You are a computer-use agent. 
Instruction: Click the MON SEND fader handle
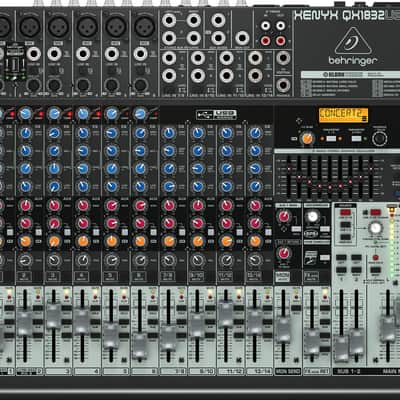(283, 330)
